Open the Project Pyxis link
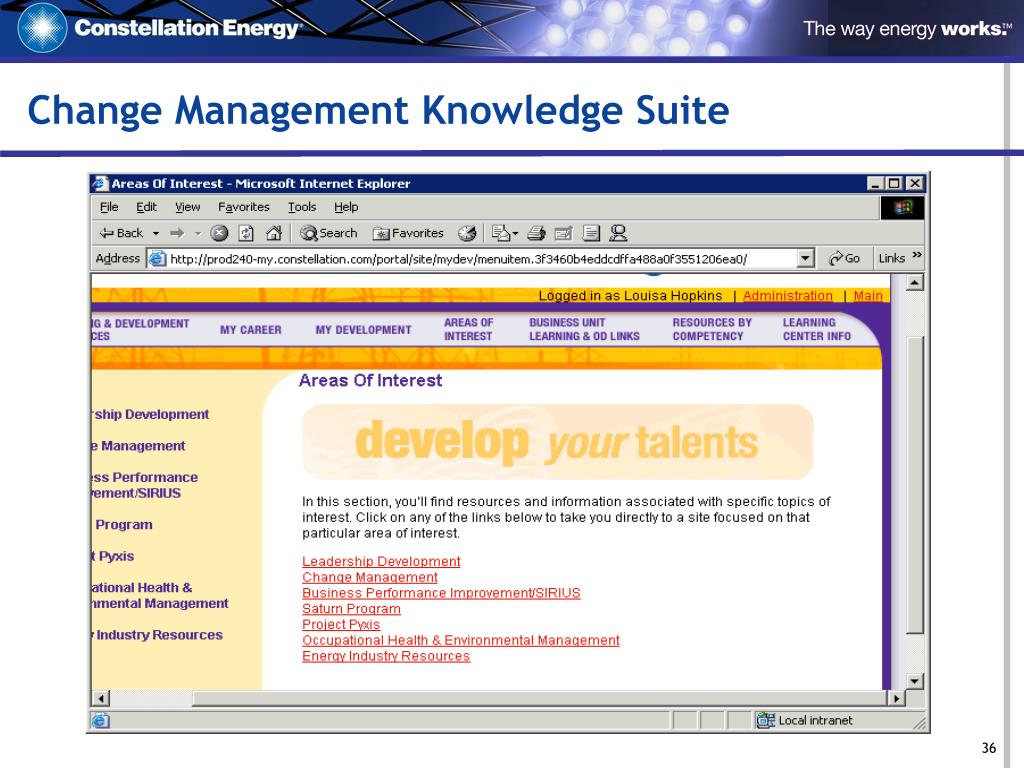The height and width of the screenshot is (768, 1024). click(x=341, y=624)
